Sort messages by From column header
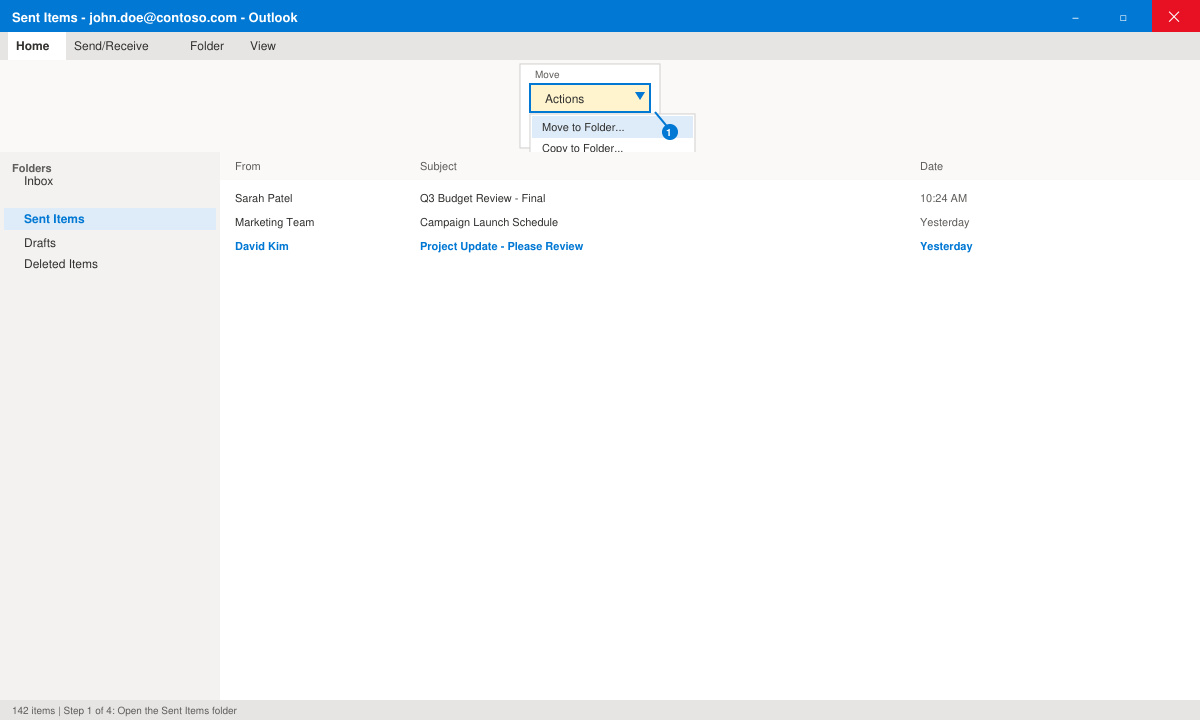Viewport: 1200px width, 720px height. point(248,166)
